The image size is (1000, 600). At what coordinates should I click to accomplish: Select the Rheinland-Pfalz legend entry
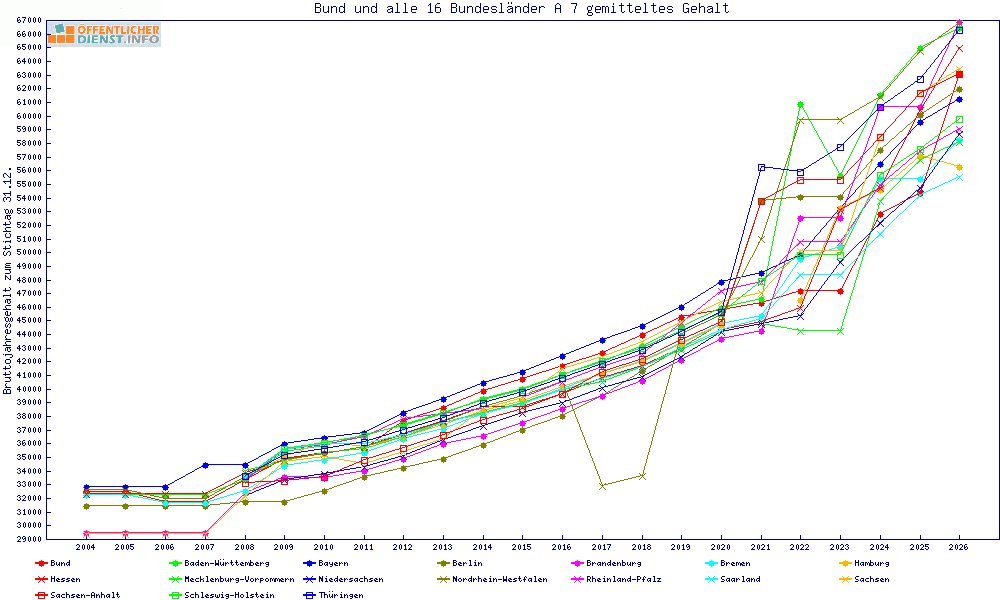616,580
